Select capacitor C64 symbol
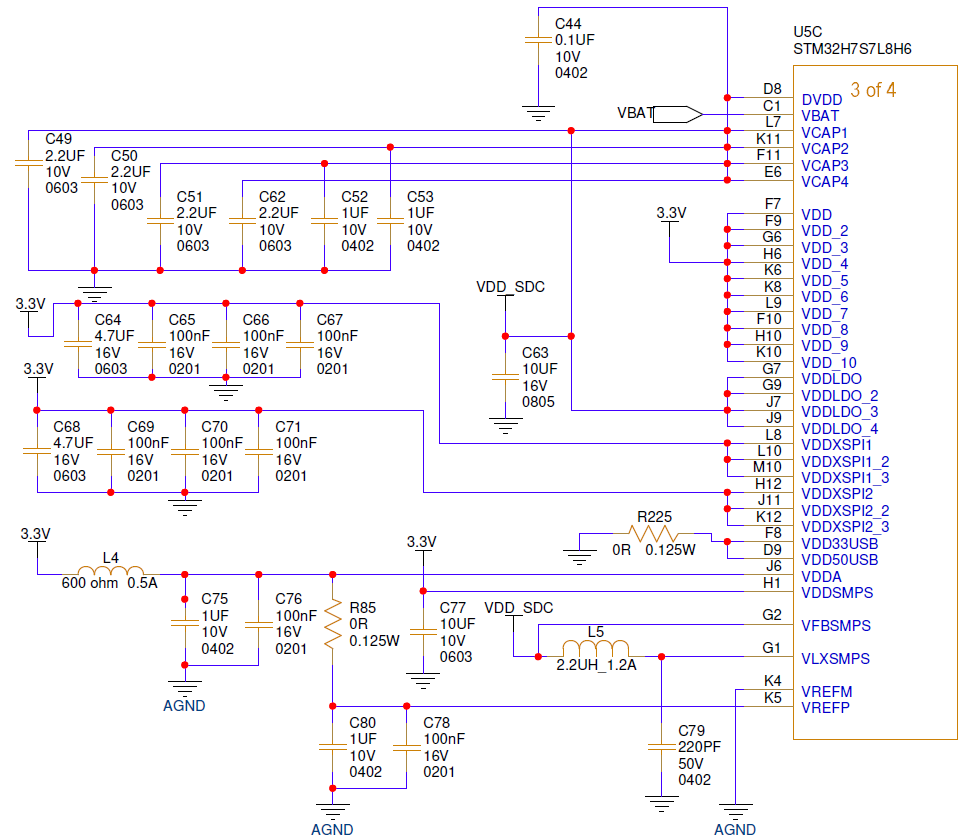This screenshot has height=839, width=964. (78, 344)
